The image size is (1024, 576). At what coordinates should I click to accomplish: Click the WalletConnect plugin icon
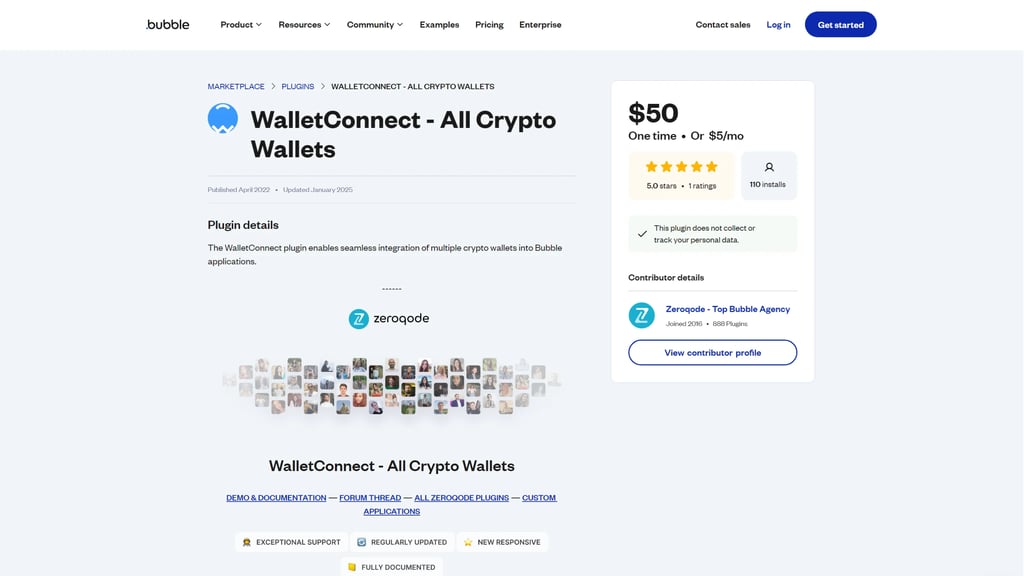coord(222,119)
